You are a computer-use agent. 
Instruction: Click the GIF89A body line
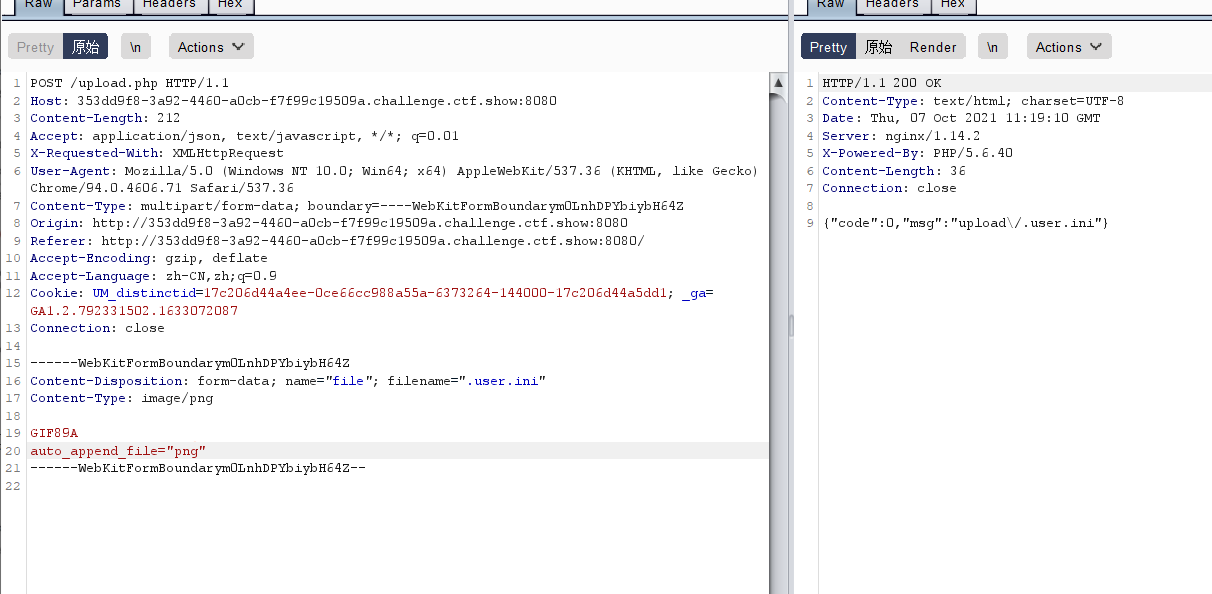[x=54, y=433]
